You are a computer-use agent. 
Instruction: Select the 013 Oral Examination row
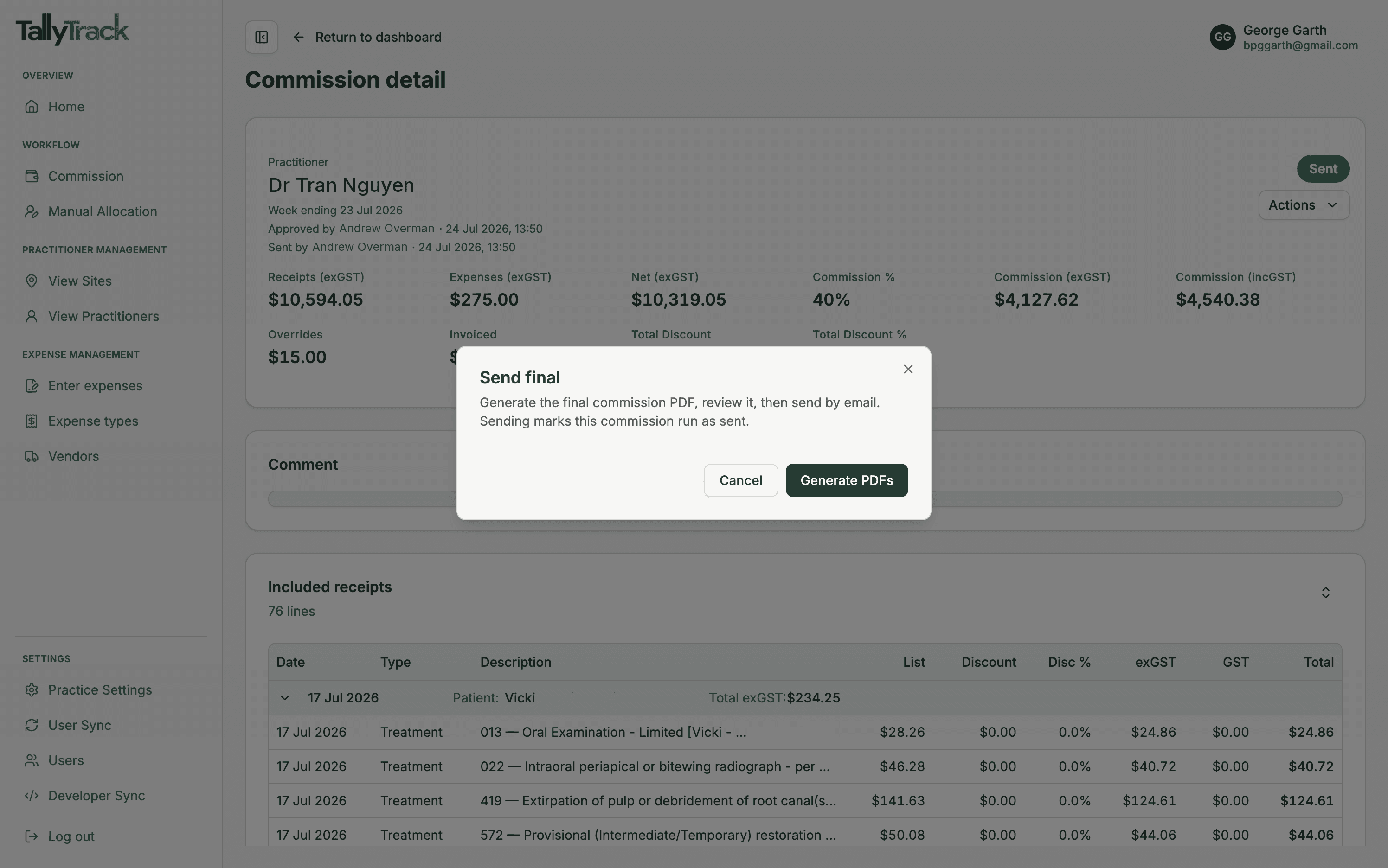coord(804,733)
